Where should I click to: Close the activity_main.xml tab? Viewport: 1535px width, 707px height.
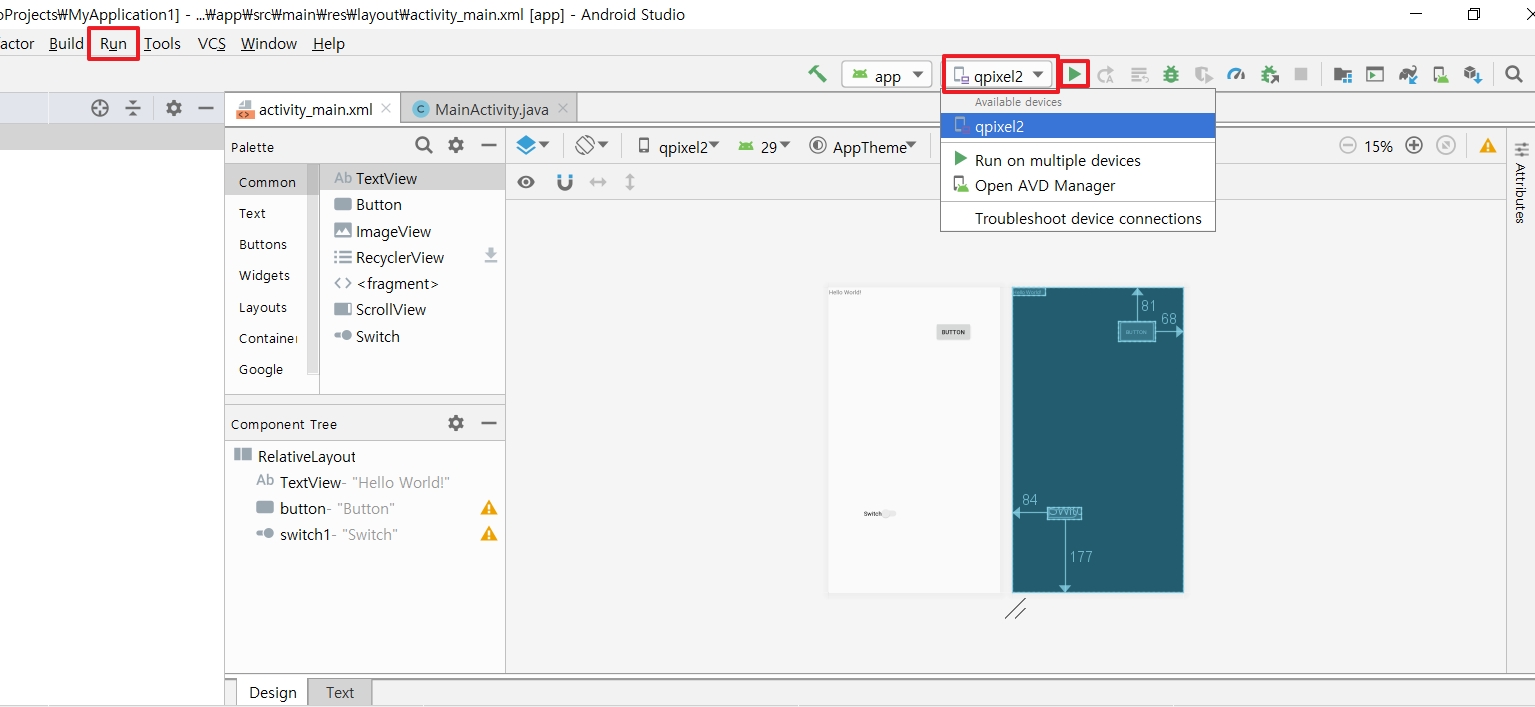coord(386,108)
